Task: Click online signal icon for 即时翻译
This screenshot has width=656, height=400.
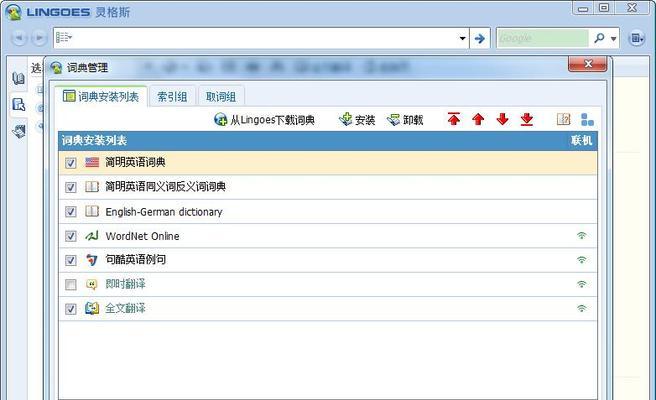Action: (x=582, y=284)
